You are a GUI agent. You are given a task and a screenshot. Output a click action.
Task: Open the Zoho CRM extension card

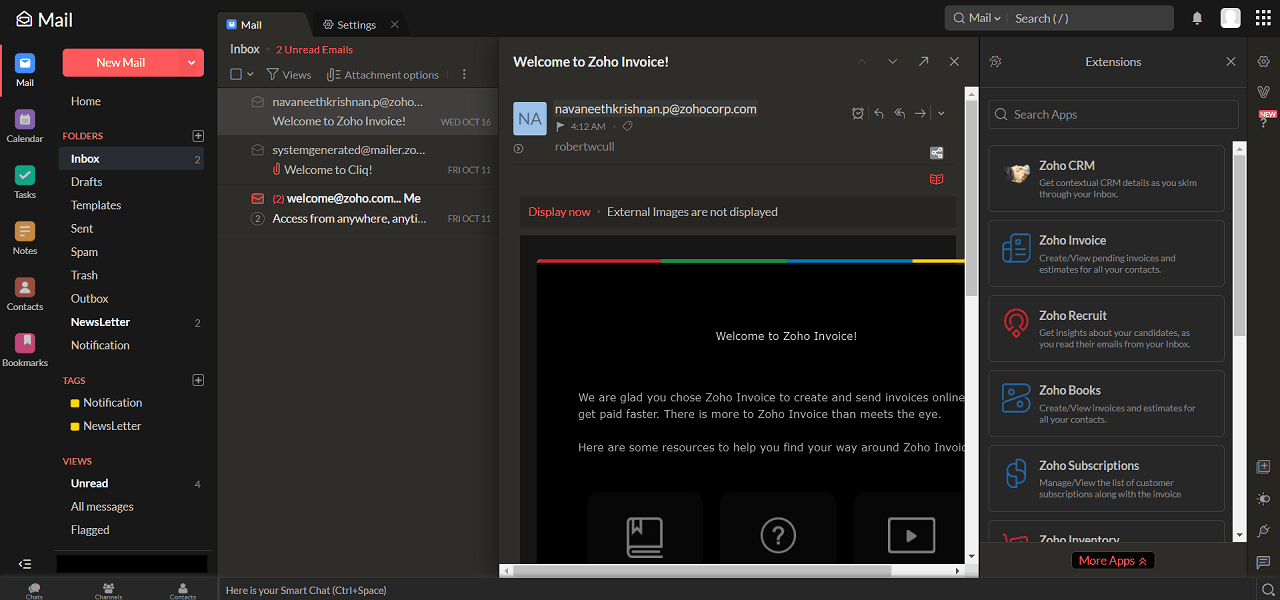click(1107, 178)
